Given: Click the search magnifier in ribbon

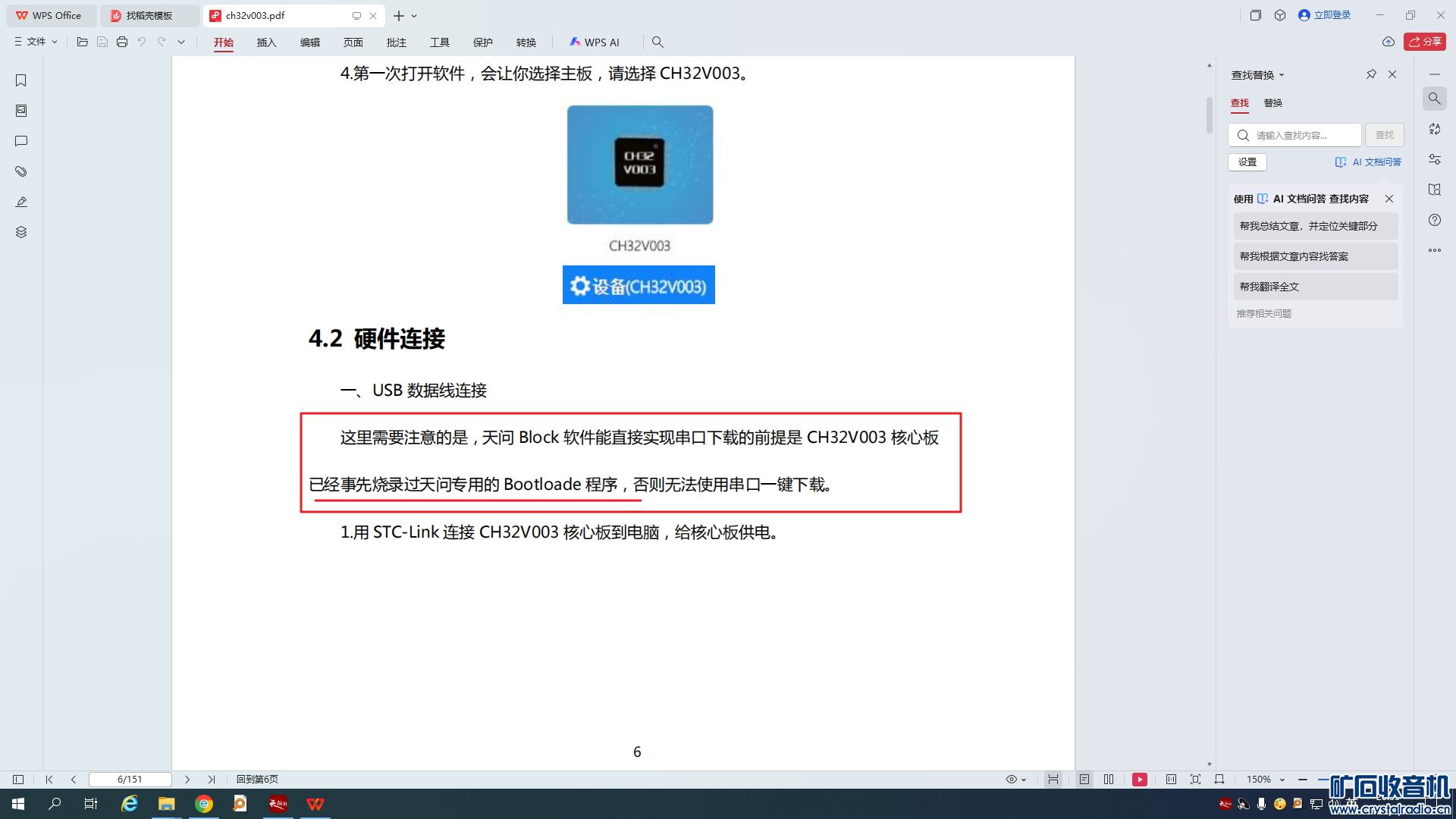Looking at the screenshot, I should [657, 42].
